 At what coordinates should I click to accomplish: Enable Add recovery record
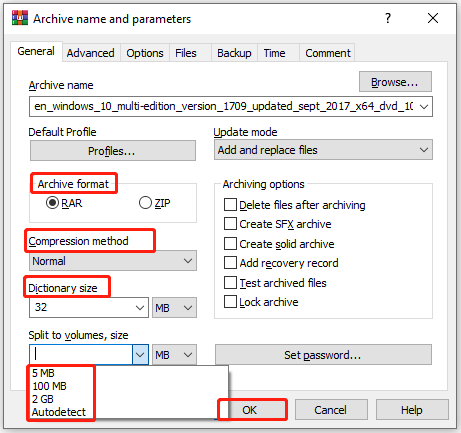point(230,263)
